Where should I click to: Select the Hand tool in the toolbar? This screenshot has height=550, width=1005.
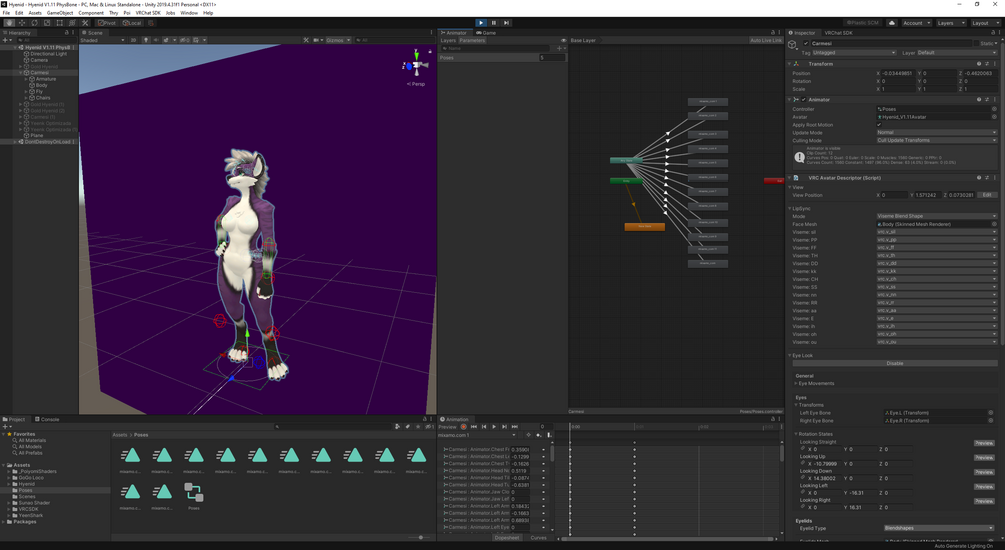tap(9, 22)
